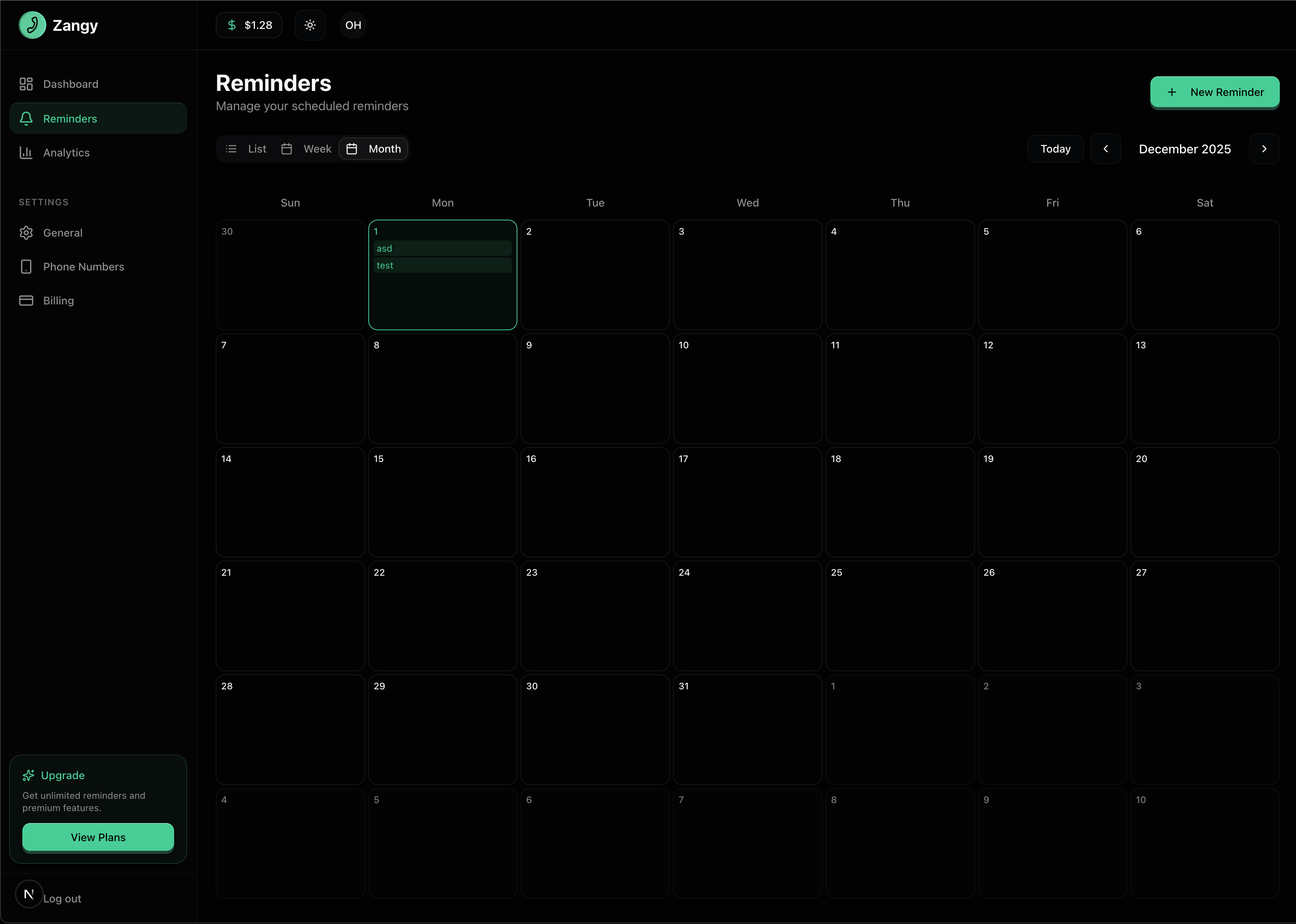1296x924 pixels.
Task: Click the Reminders bell icon
Action: pos(26,118)
